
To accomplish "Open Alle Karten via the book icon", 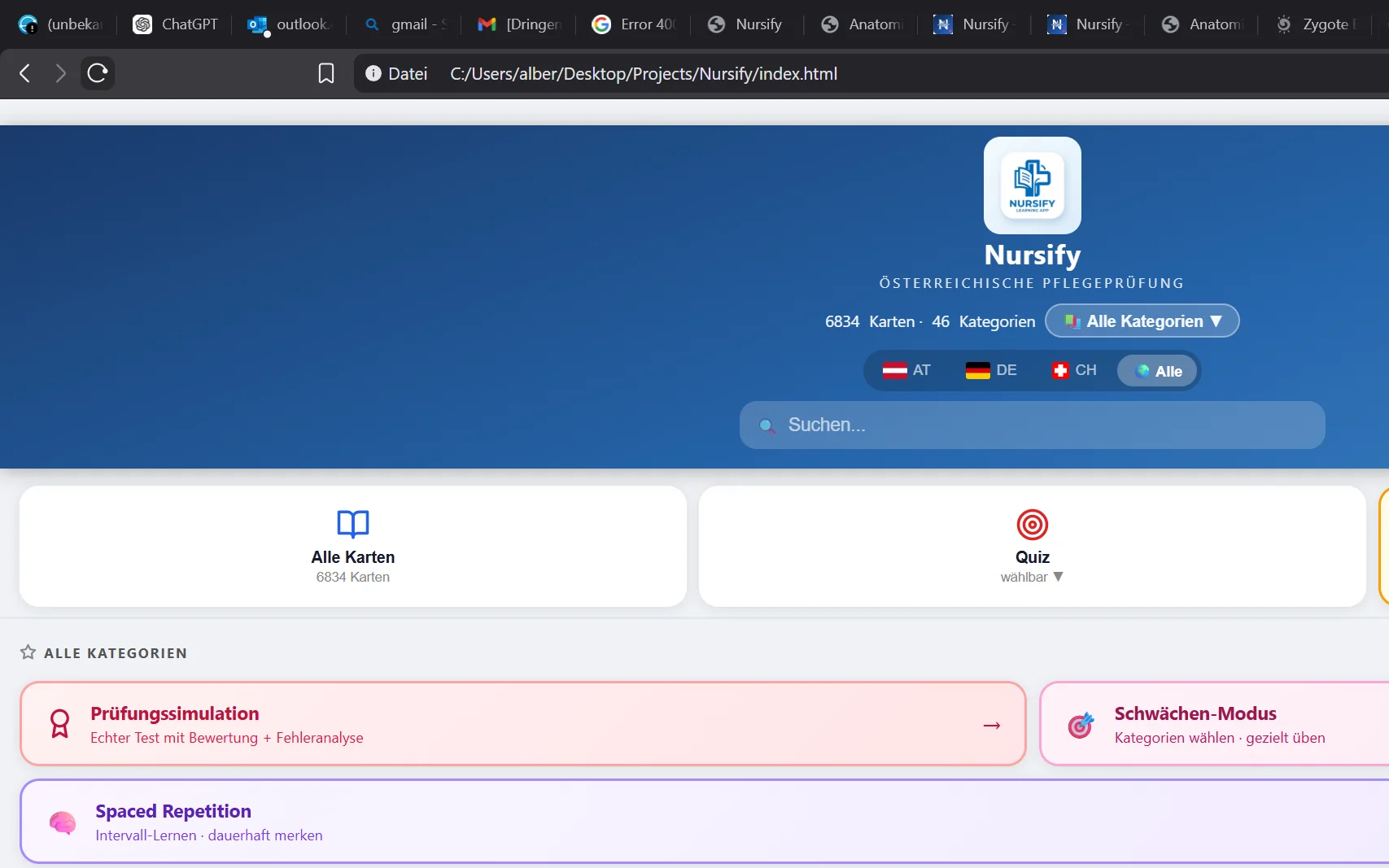I will pyautogui.click(x=353, y=524).
